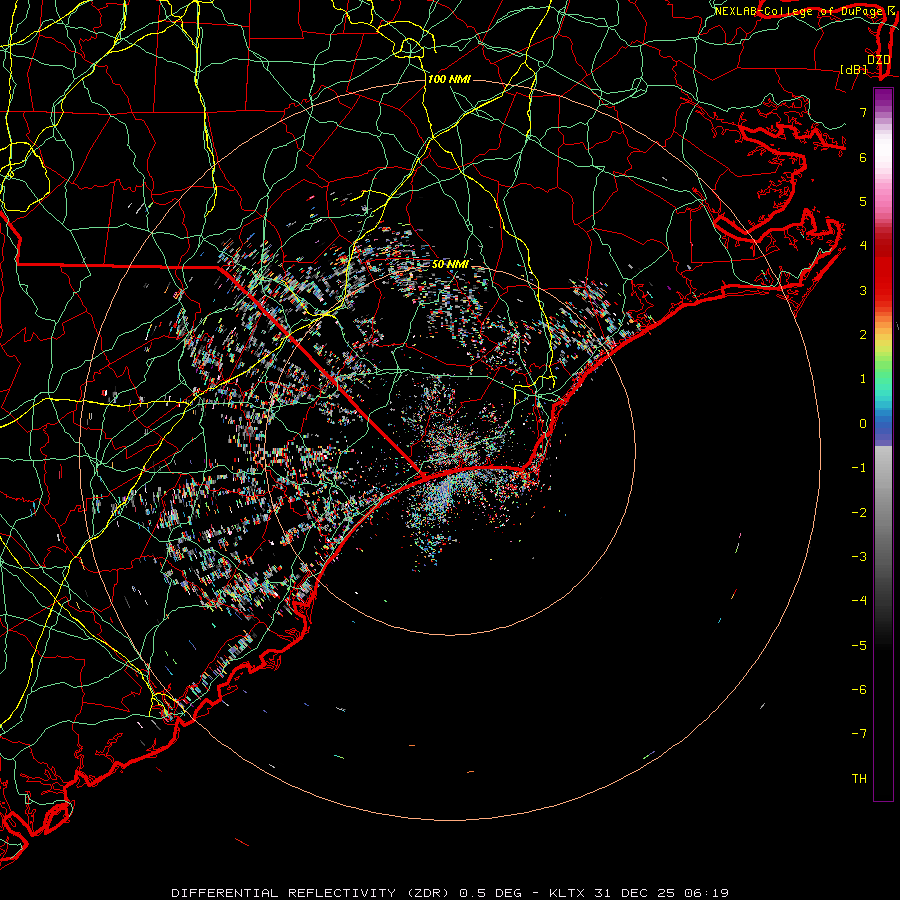This screenshot has width=900, height=900.
Task: Select the '-4' tick on the color scale
Action: pos(859,601)
